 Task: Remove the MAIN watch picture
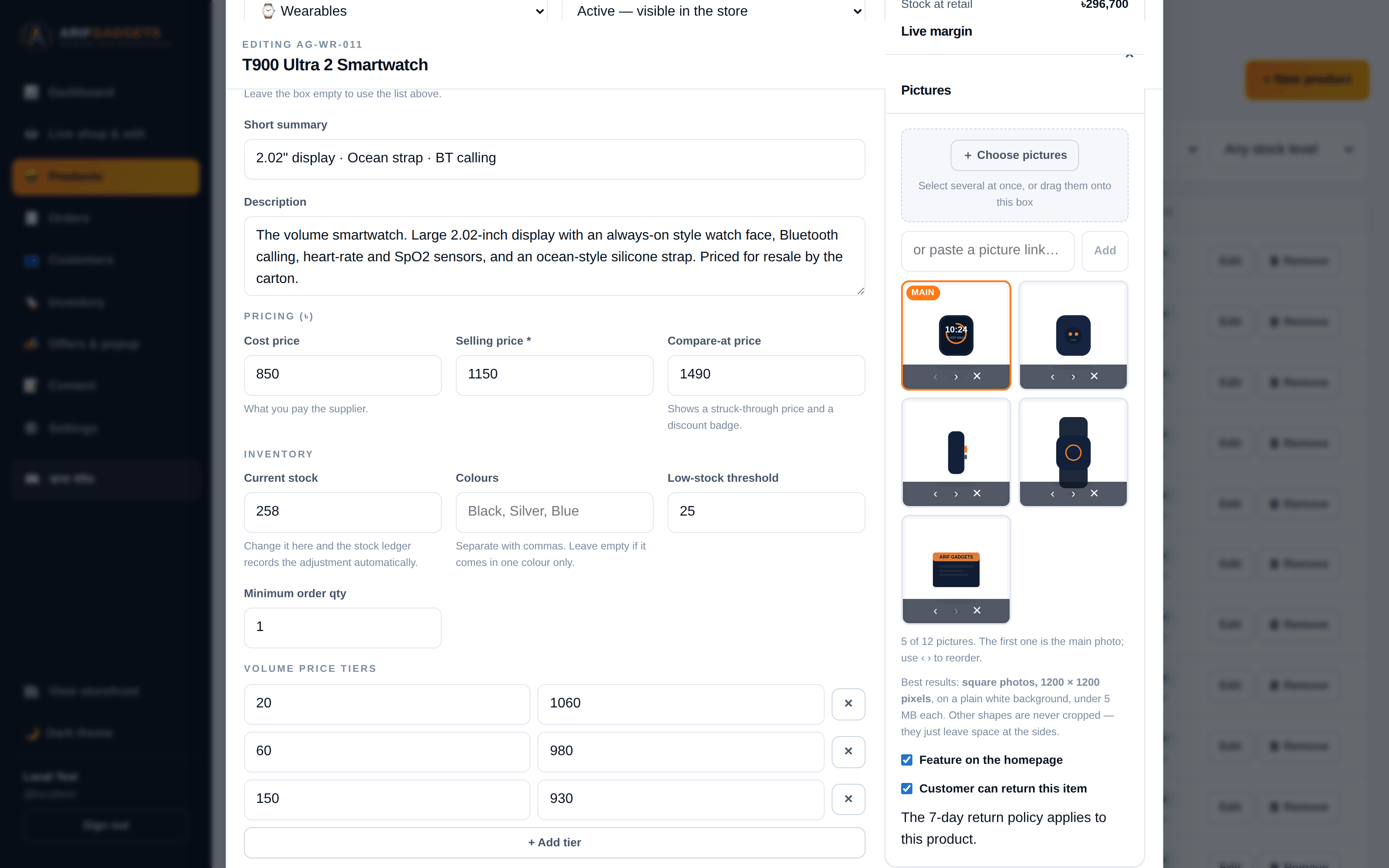(x=977, y=377)
